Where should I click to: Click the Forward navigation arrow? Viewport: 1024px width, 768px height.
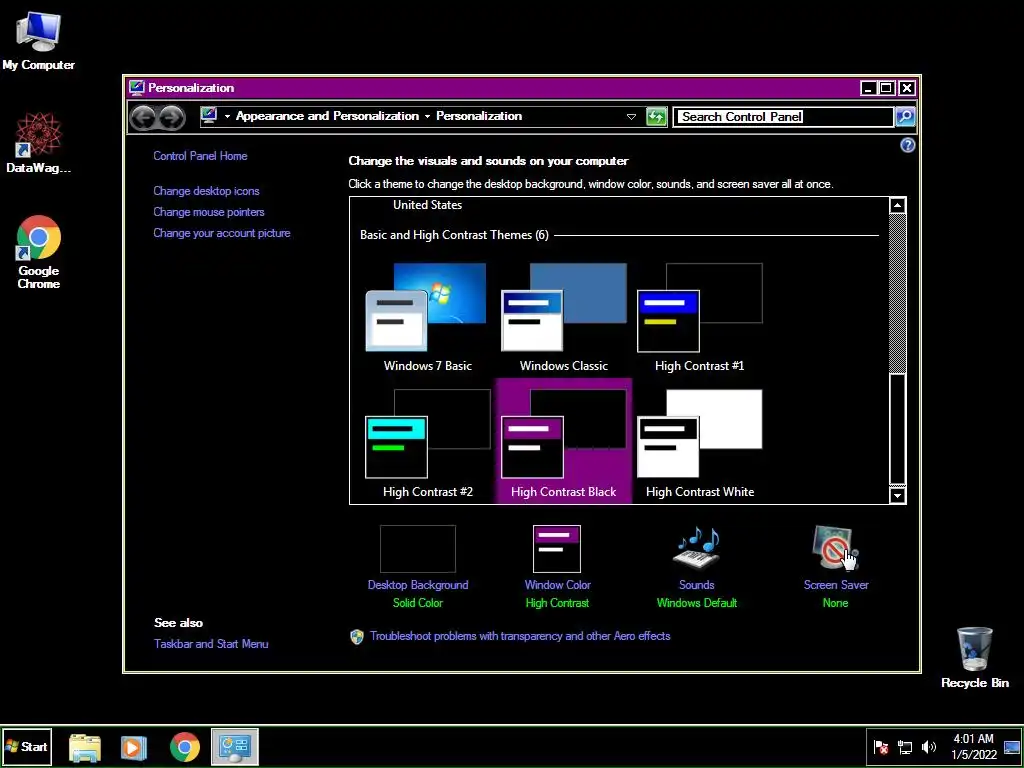pos(172,118)
